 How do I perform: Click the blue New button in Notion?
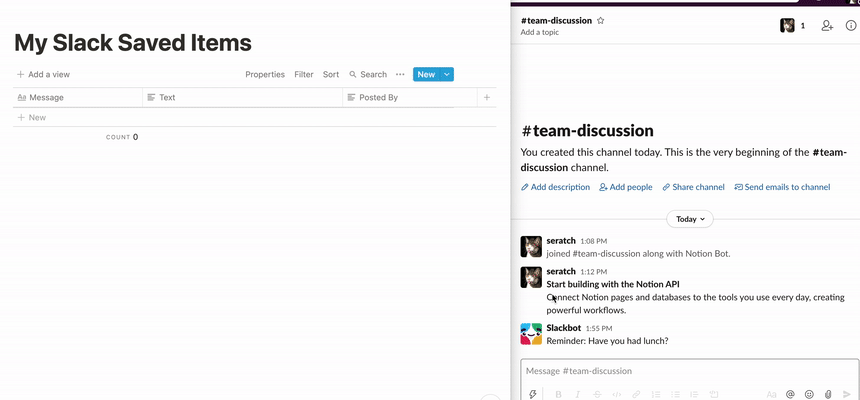(426, 75)
